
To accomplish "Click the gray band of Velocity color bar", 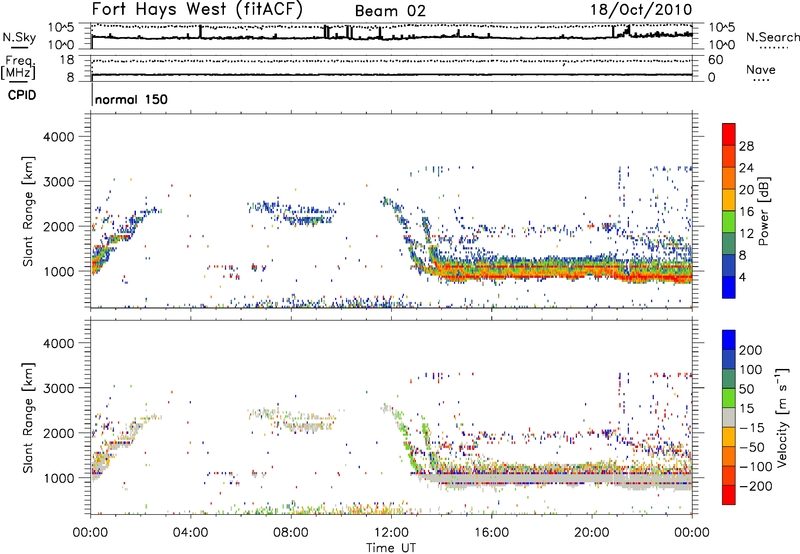I will coord(728,417).
